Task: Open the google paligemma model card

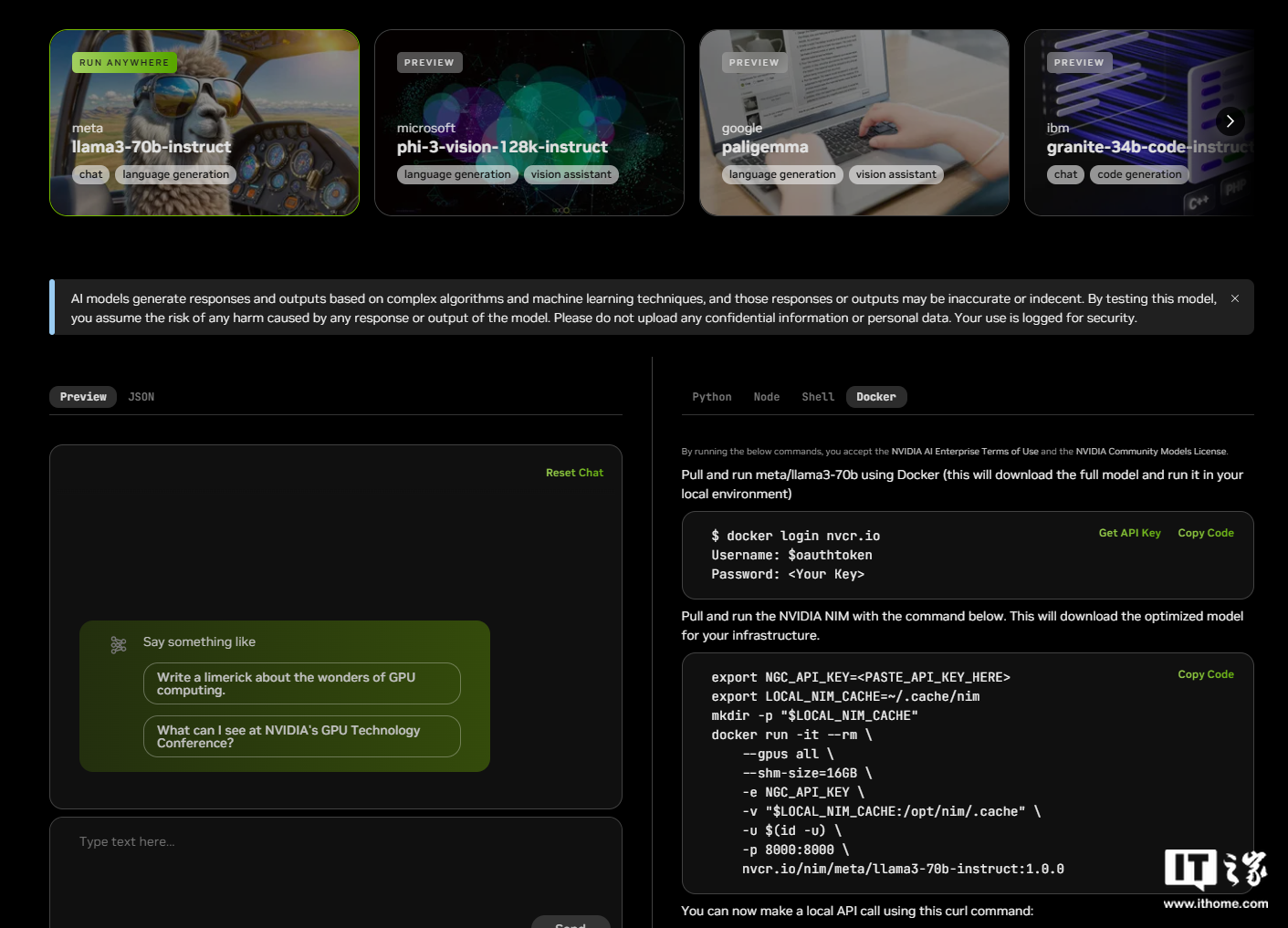Action: 854,123
